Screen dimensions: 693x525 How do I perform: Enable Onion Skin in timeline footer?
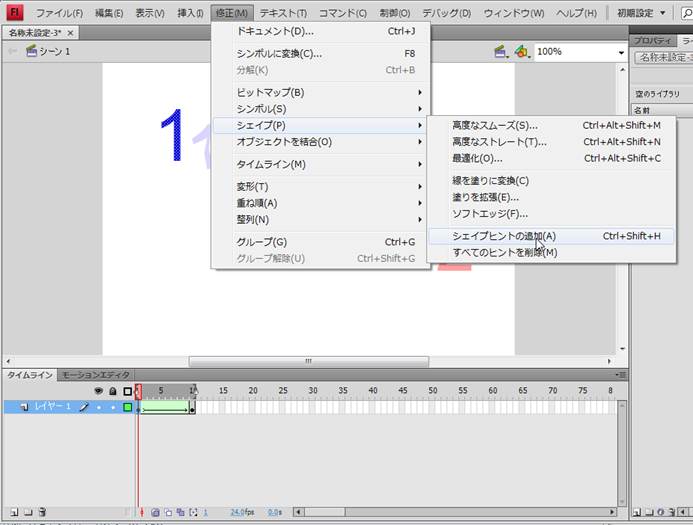(155, 512)
